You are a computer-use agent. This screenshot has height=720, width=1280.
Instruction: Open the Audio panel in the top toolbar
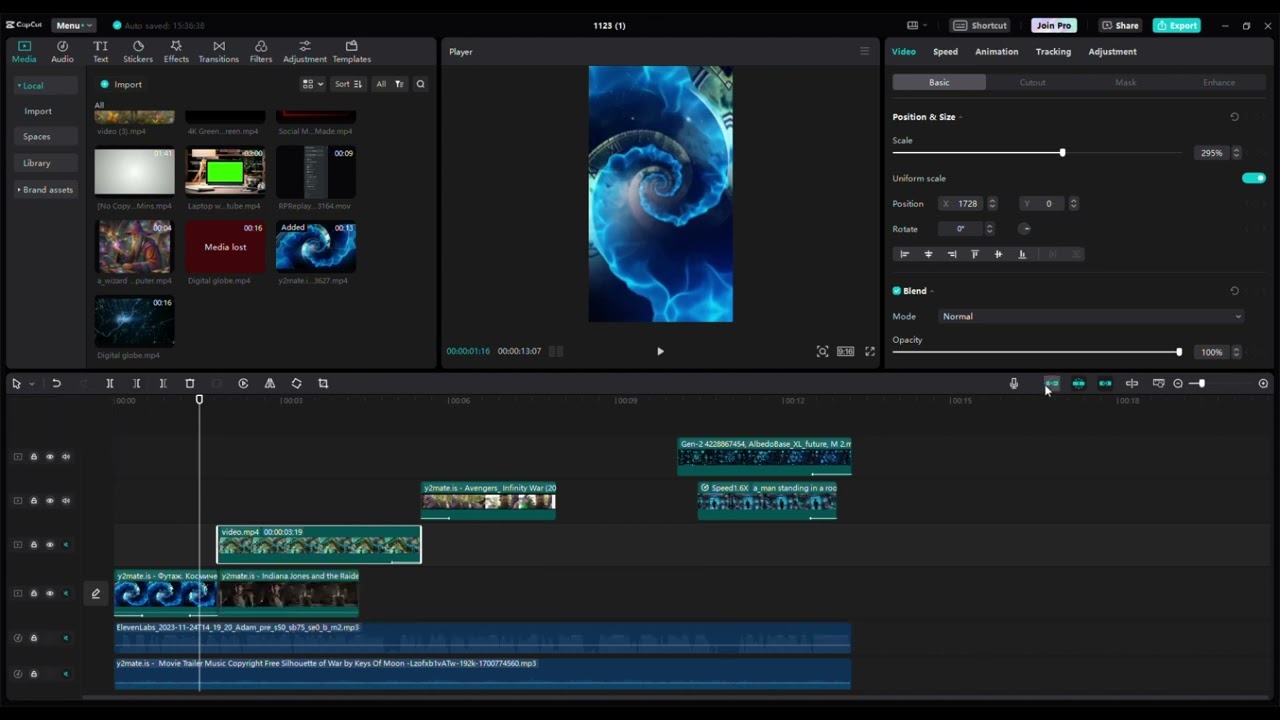point(62,52)
